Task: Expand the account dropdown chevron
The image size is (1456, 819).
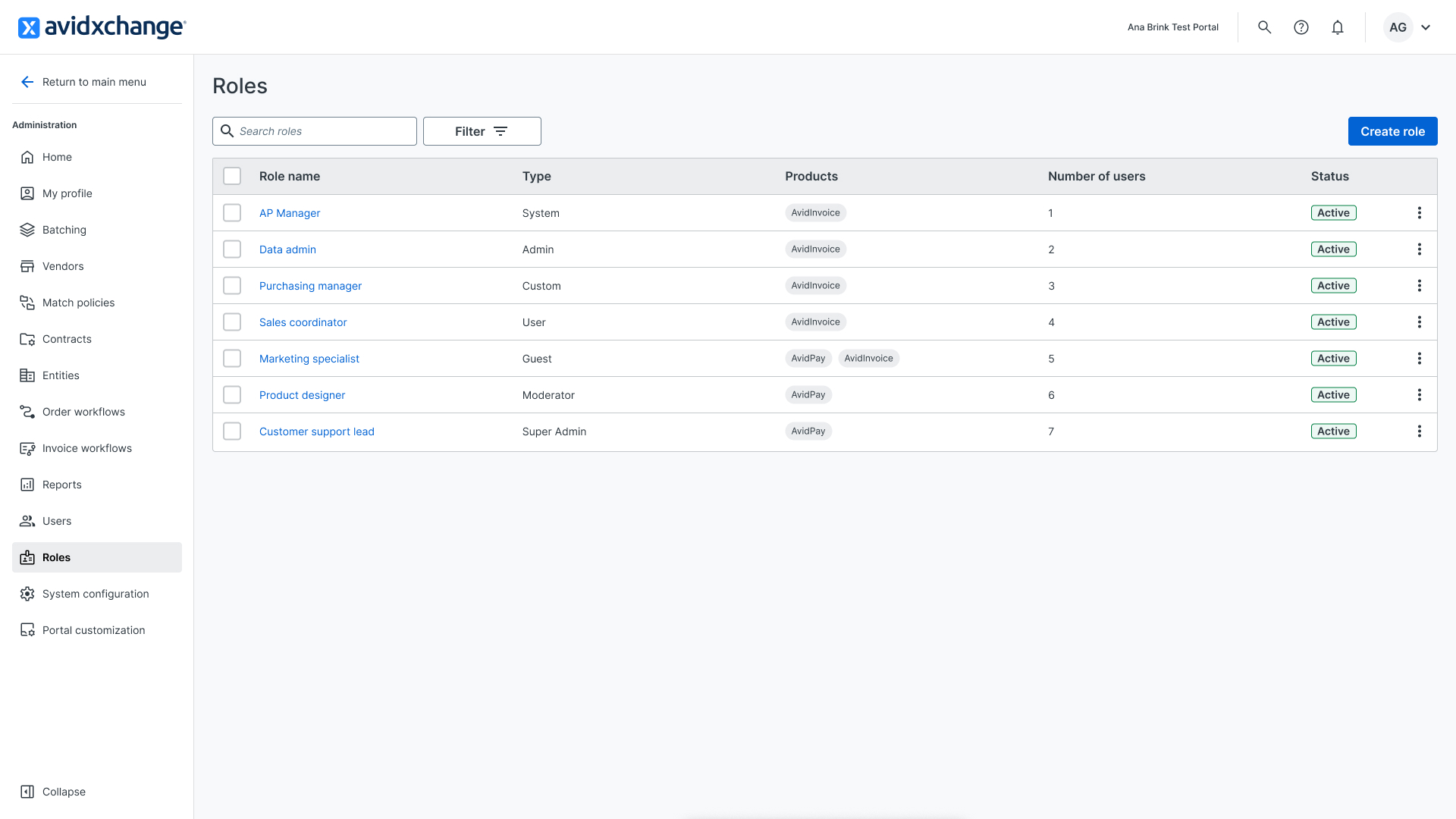Action: click(x=1426, y=27)
